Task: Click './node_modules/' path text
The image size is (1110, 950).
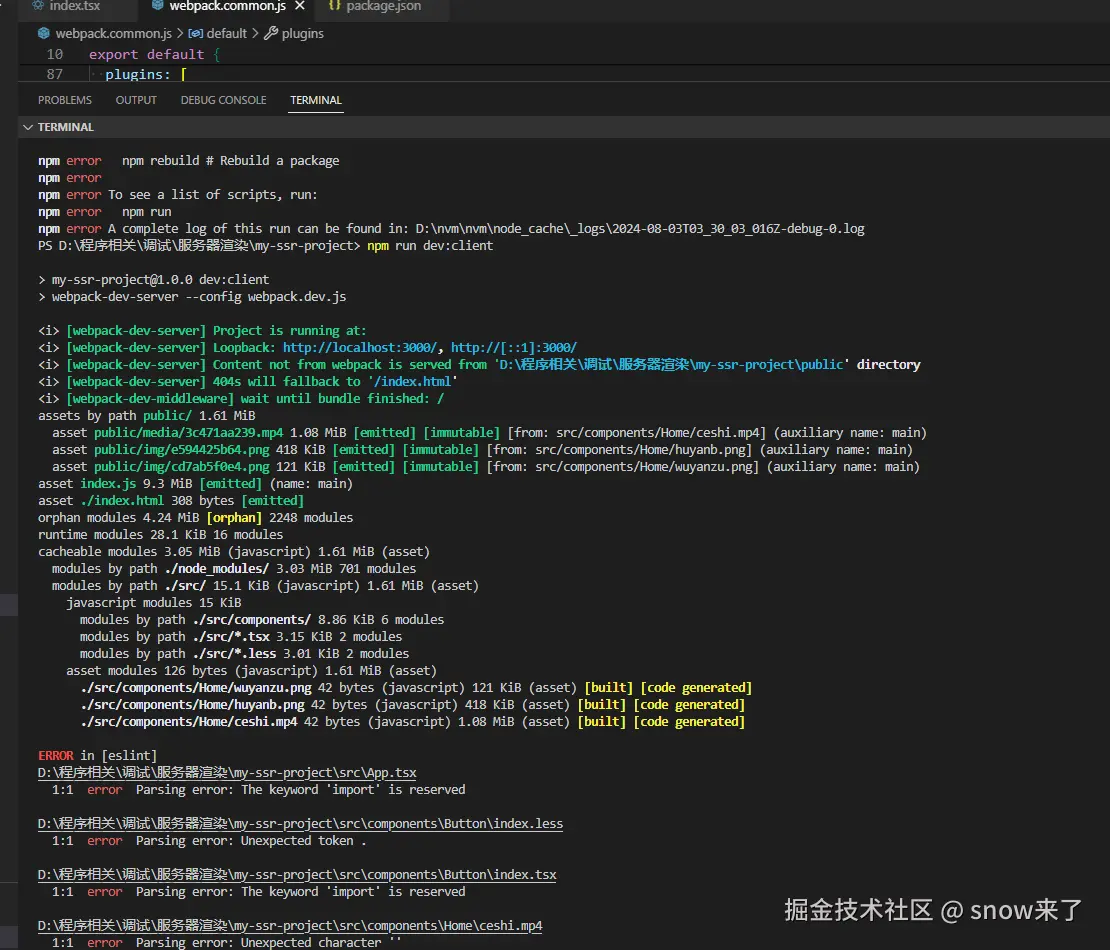Action: (x=217, y=568)
